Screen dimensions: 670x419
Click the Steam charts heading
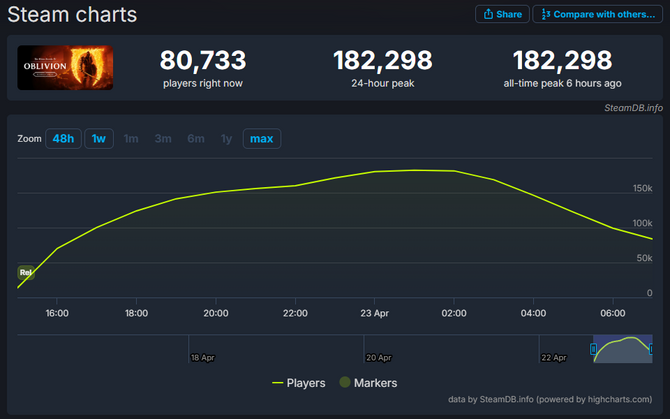coord(72,15)
